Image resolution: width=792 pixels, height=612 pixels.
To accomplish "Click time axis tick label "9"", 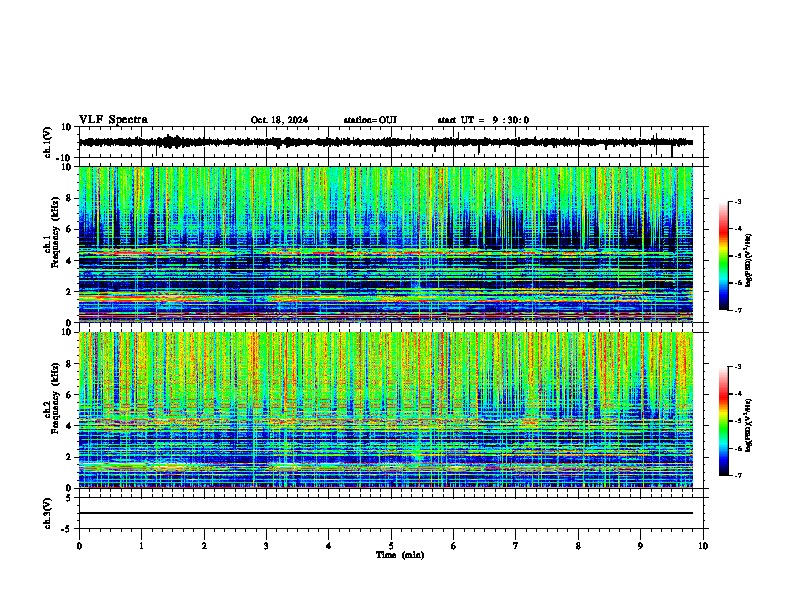I will [640, 546].
